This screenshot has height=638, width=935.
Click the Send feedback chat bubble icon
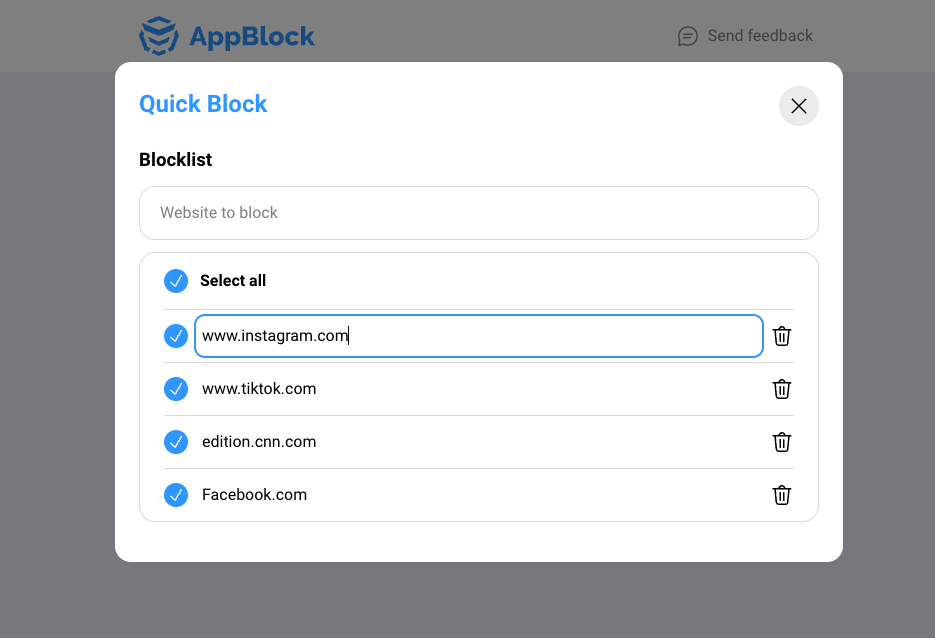click(x=688, y=36)
